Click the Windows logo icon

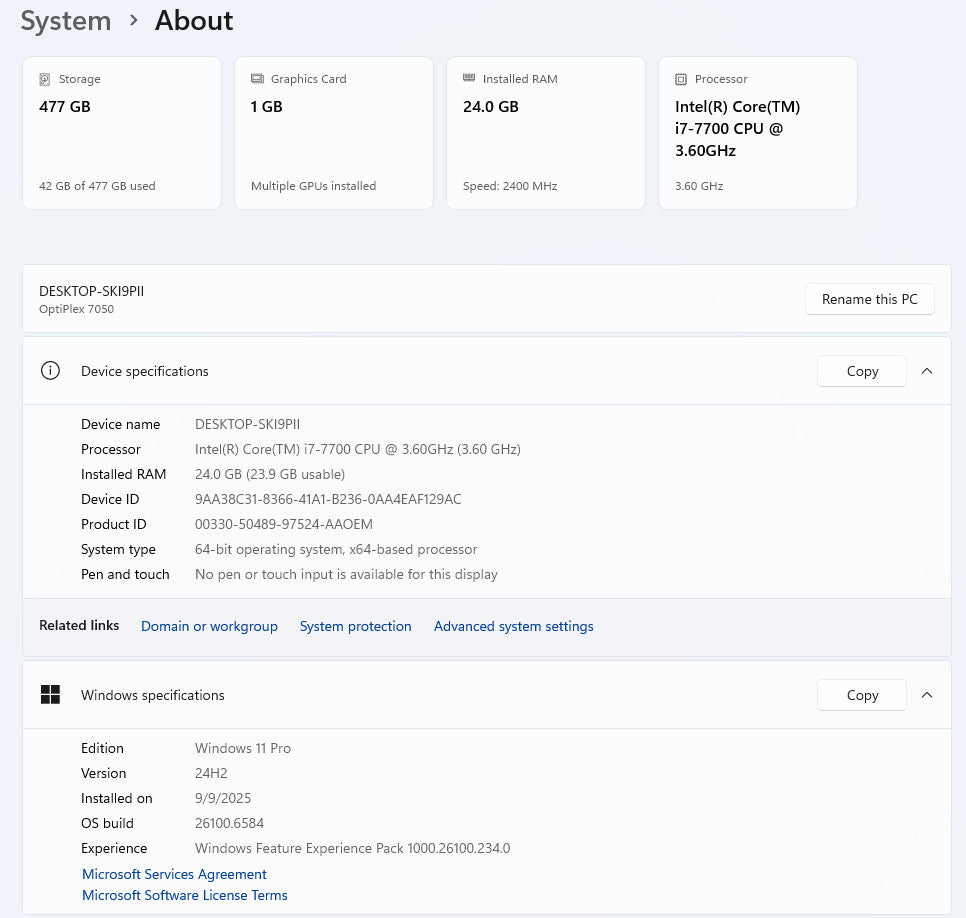tap(50, 695)
